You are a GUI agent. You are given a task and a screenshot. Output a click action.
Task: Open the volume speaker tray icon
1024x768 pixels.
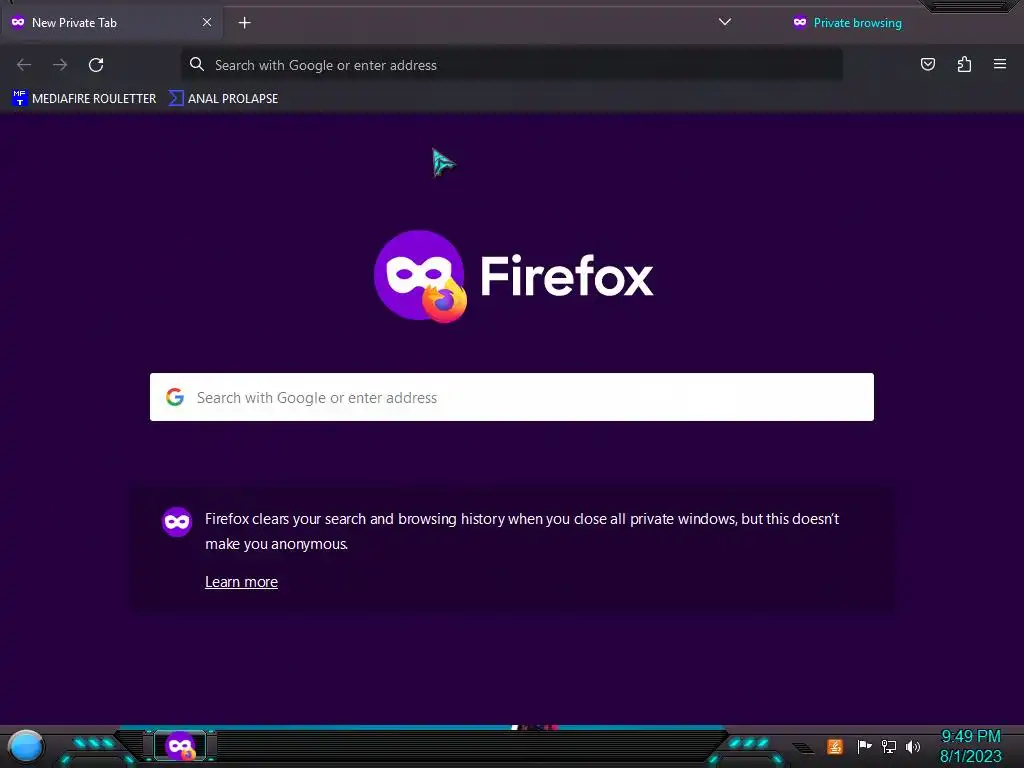click(x=912, y=746)
